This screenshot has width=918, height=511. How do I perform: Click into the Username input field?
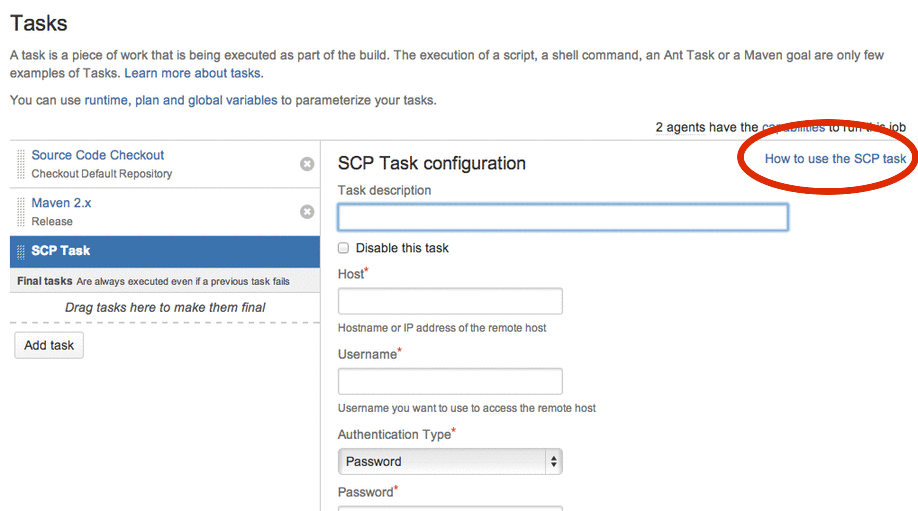(450, 381)
